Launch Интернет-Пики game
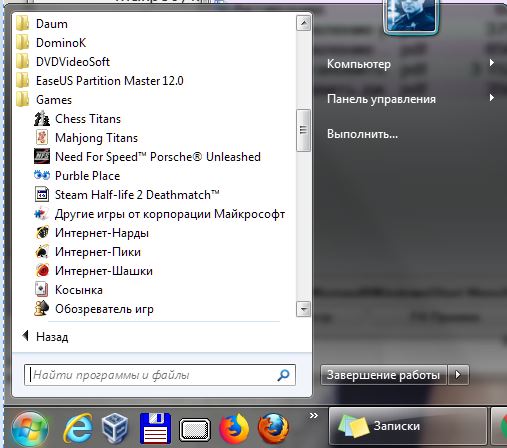507x448 pixels. pyautogui.click(x=87, y=252)
